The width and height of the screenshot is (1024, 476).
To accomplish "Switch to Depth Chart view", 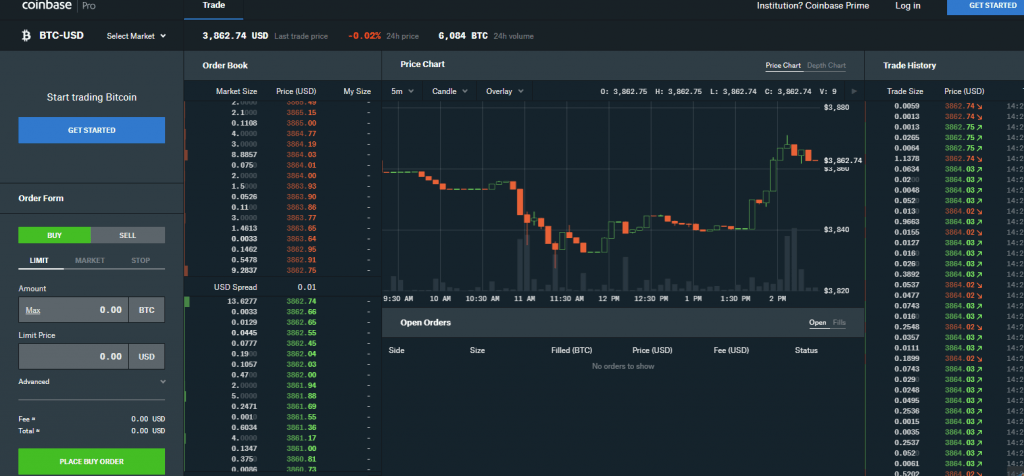I will tap(826, 65).
